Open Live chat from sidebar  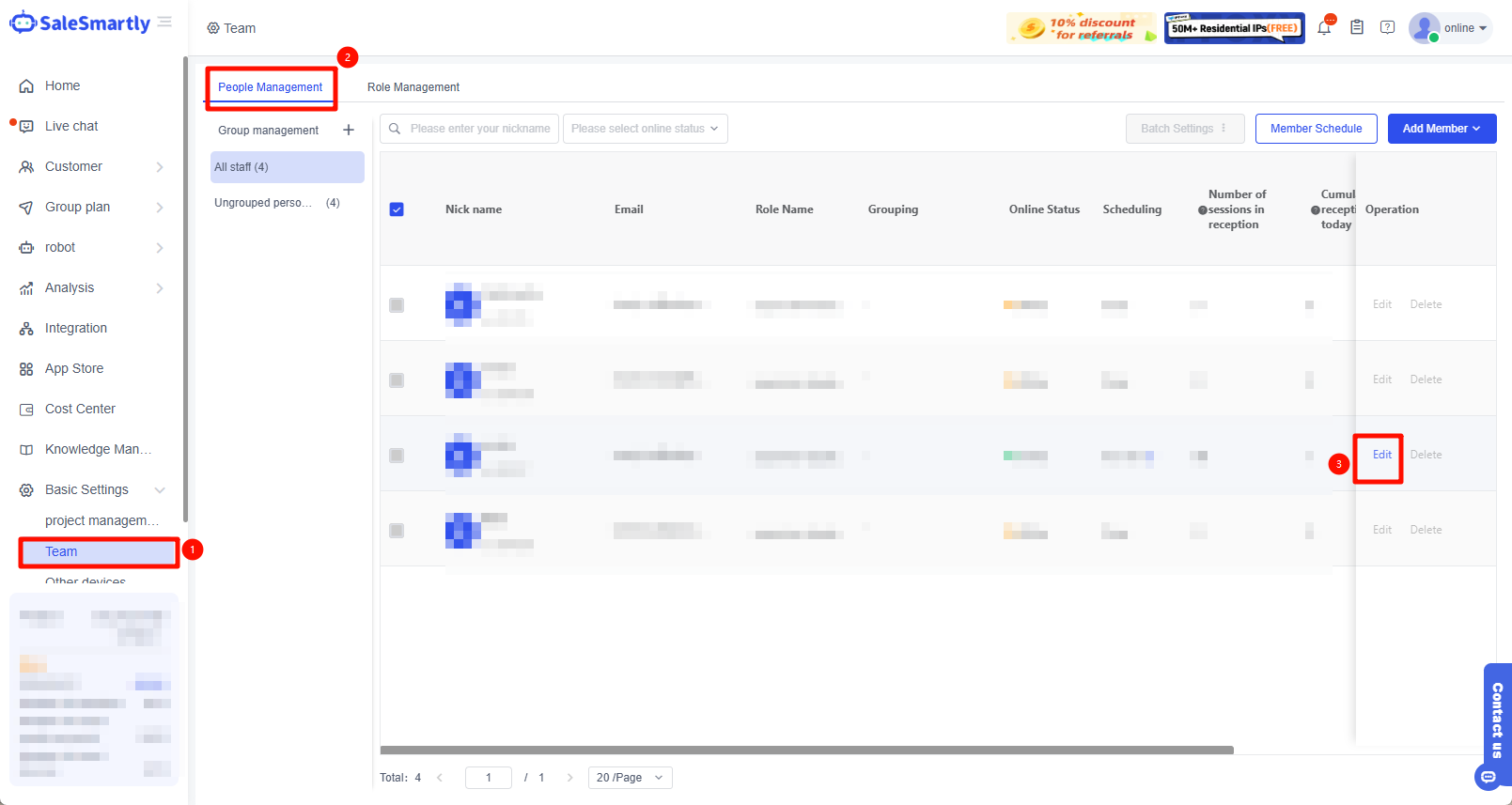click(x=71, y=126)
